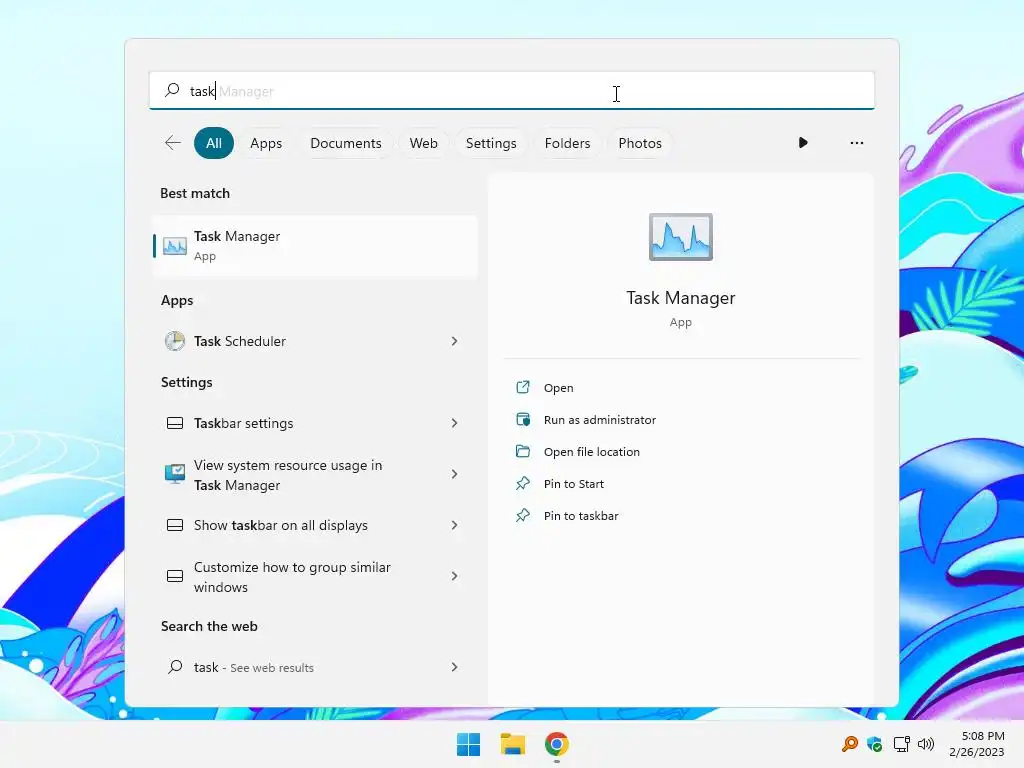The height and width of the screenshot is (768, 1024).
Task: Expand the Taskbar settings chevron
Action: 455,423
